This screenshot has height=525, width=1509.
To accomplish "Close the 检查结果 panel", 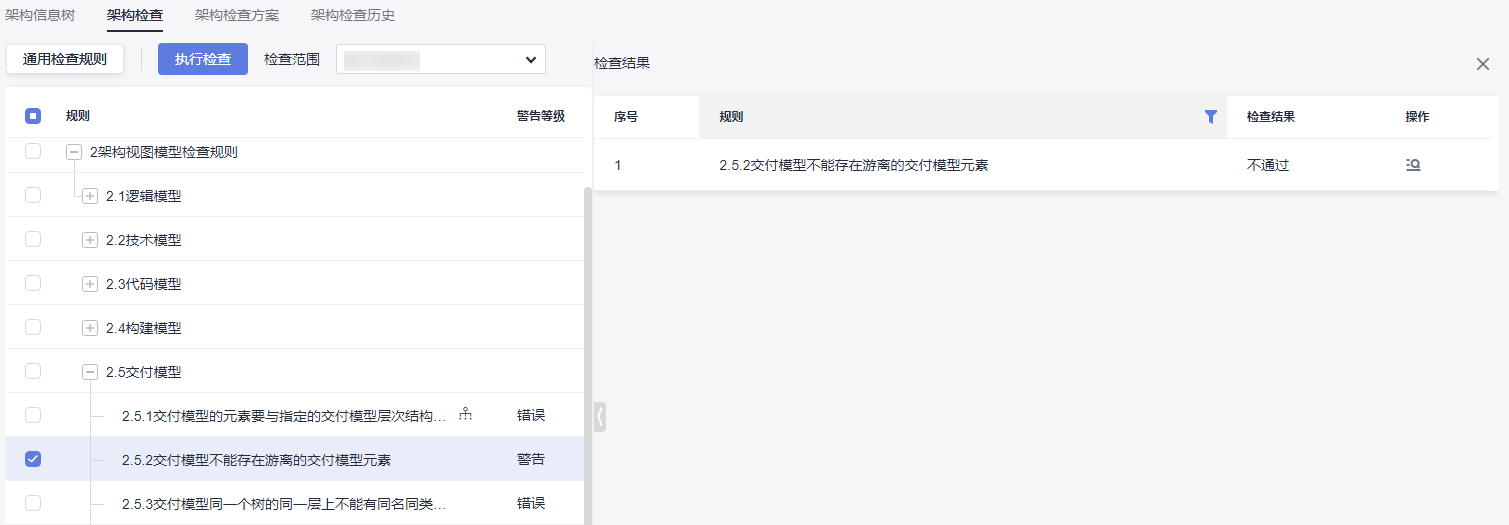I will [x=1483, y=64].
